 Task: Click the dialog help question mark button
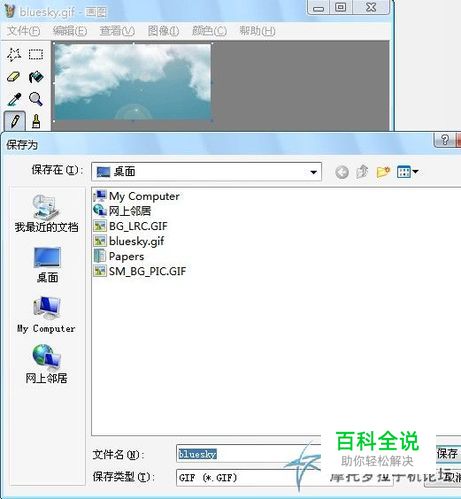(444, 140)
